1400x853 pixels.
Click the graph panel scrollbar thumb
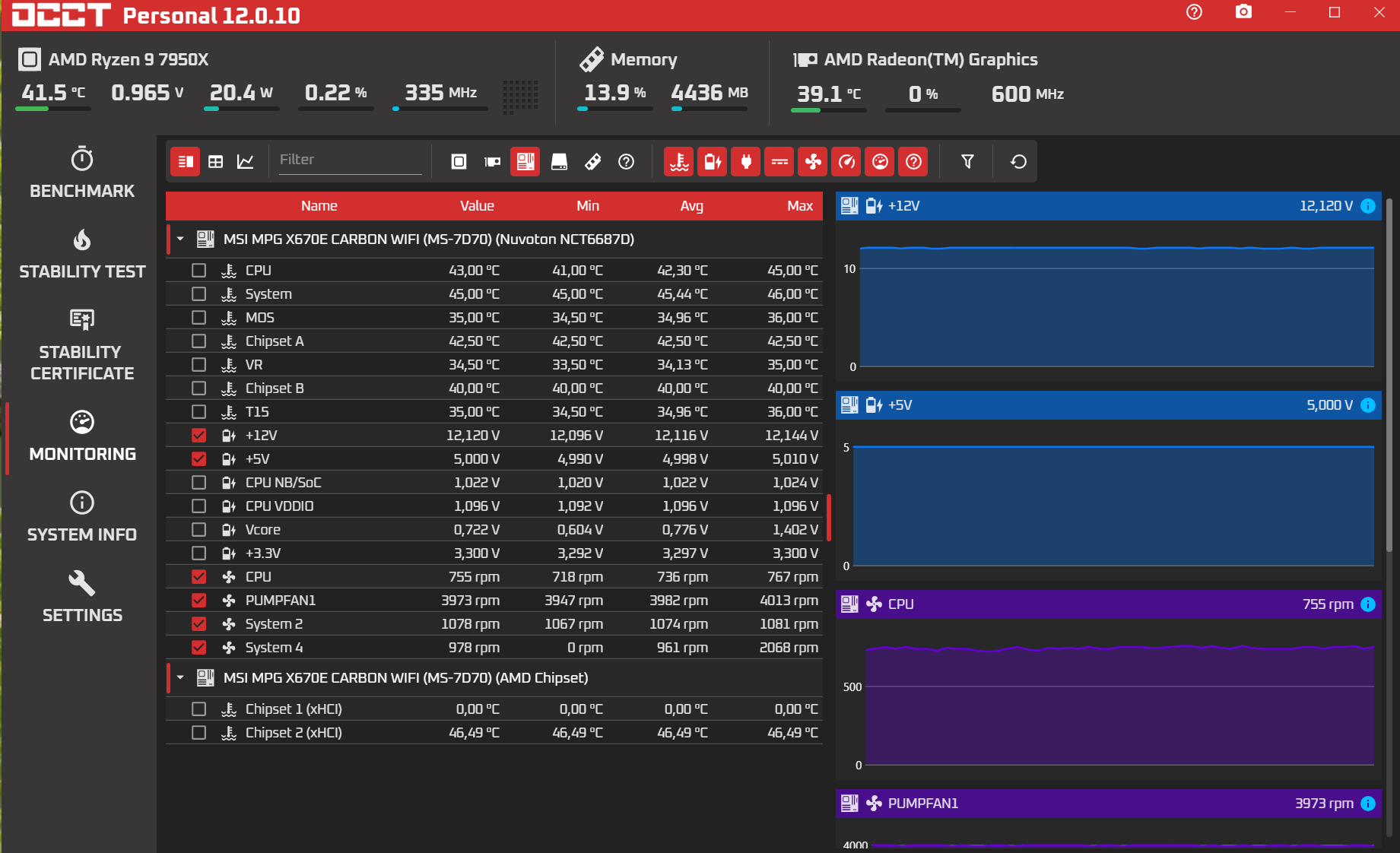[x=1389, y=376]
